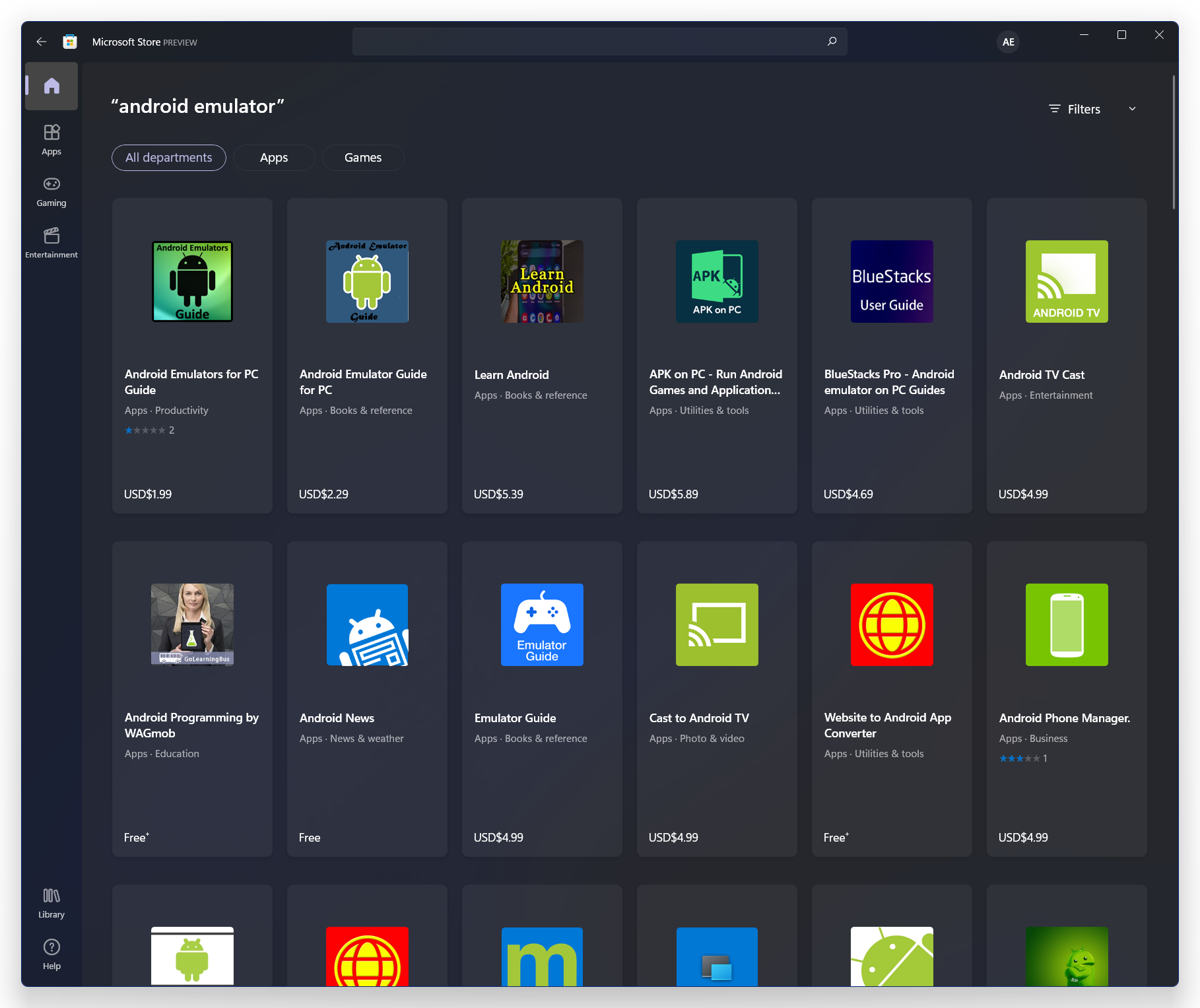Open the AE account profile

(1008, 42)
